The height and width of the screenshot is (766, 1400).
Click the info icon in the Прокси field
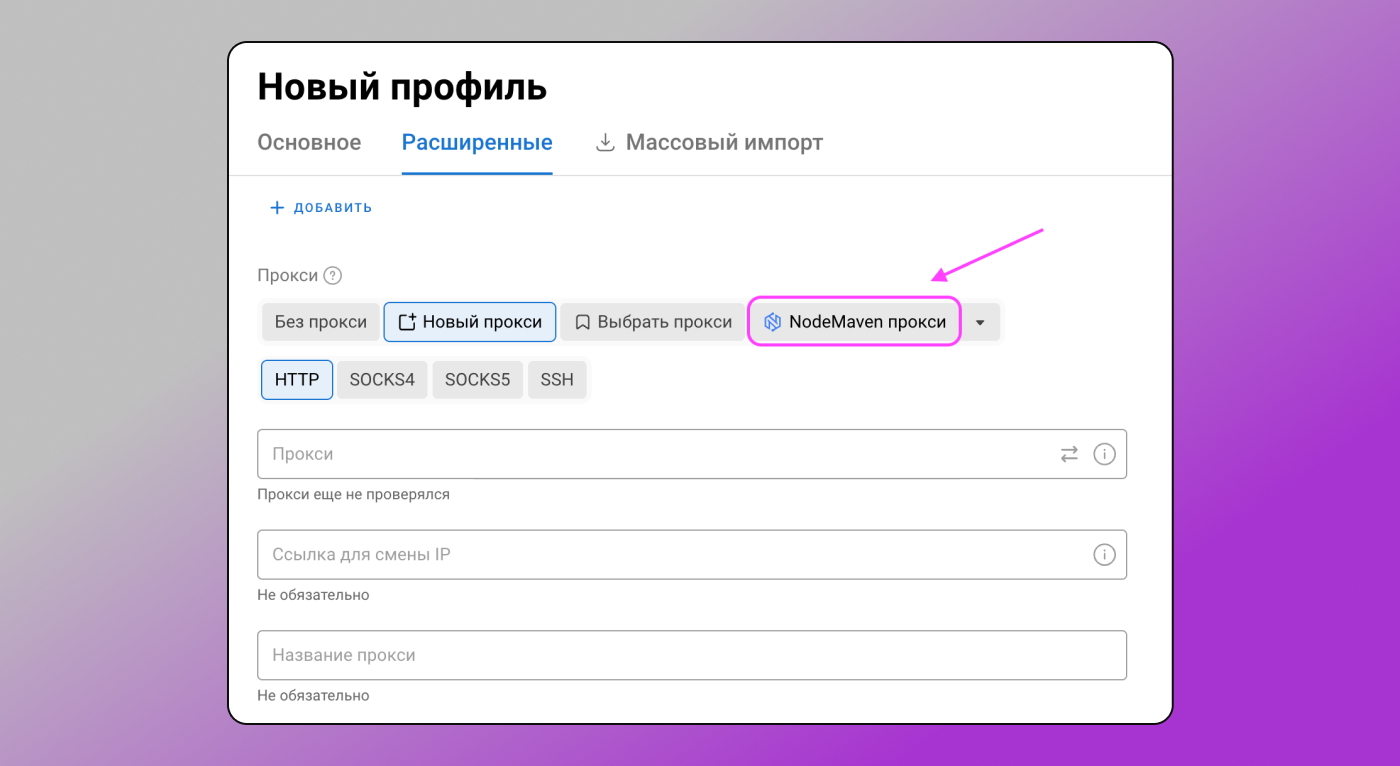coord(1104,454)
